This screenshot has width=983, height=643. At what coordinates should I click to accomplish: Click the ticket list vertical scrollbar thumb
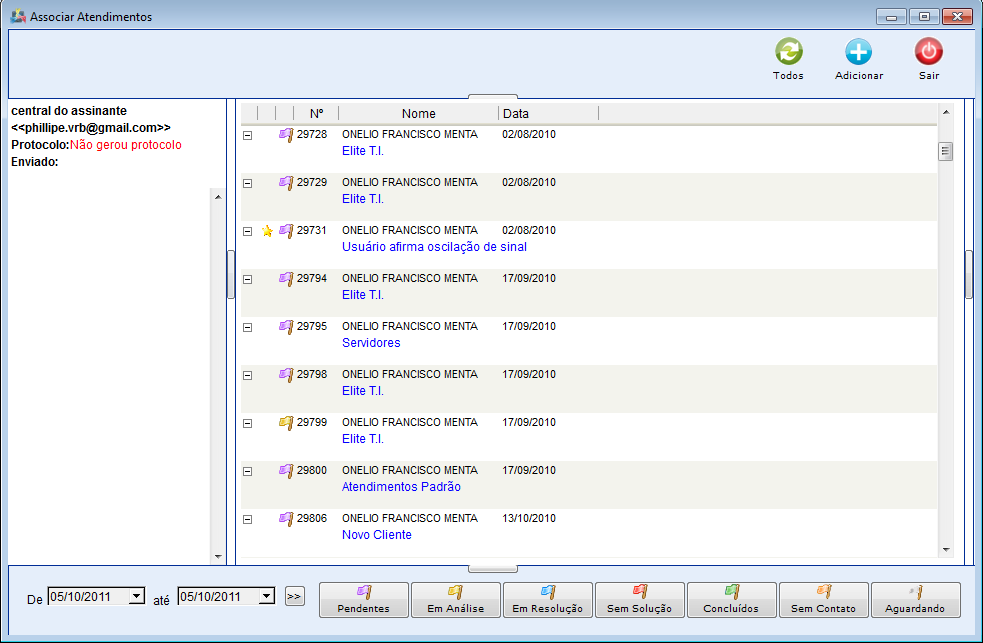pos(945,152)
